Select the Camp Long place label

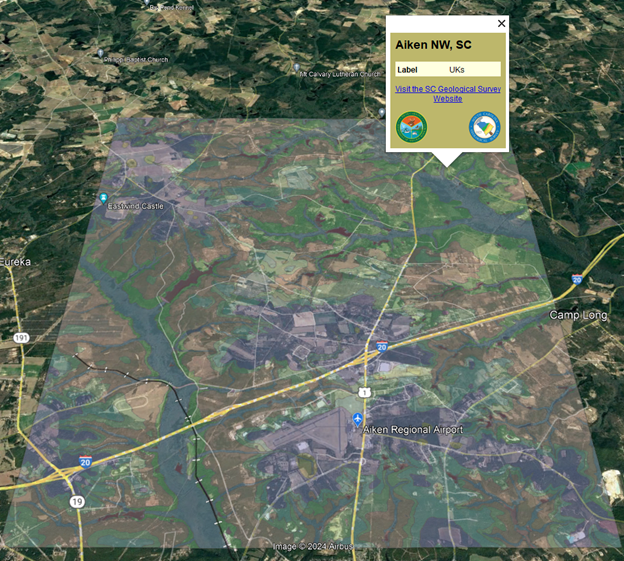(x=578, y=315)
